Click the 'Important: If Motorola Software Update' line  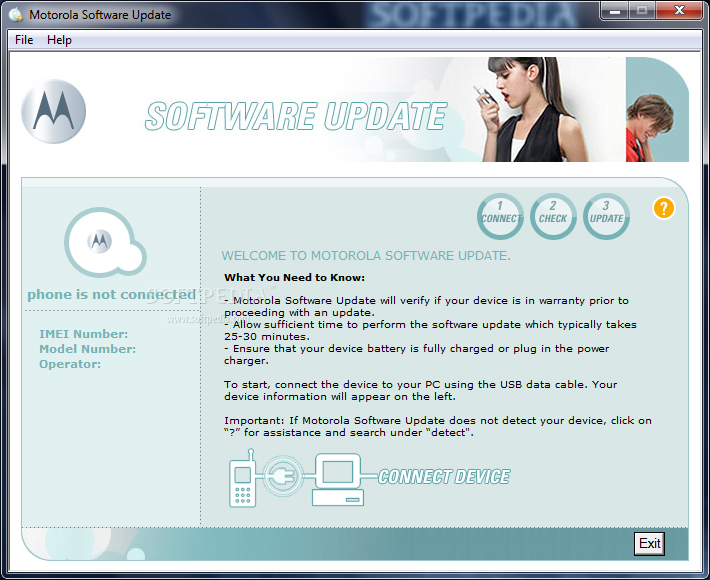[438, 421]
